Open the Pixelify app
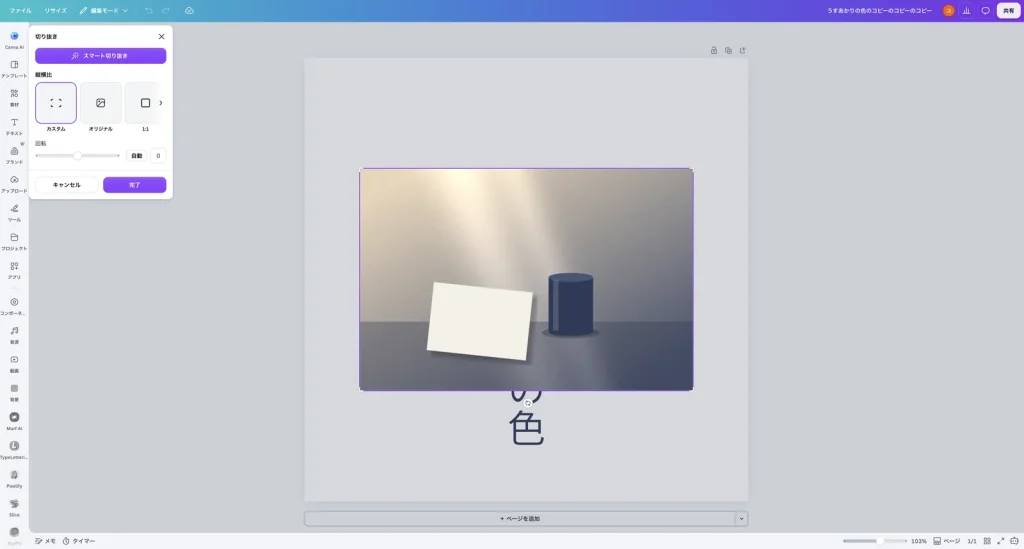Screen dimensions: 1024x549 pyautogui.click(x=14, y=477)
